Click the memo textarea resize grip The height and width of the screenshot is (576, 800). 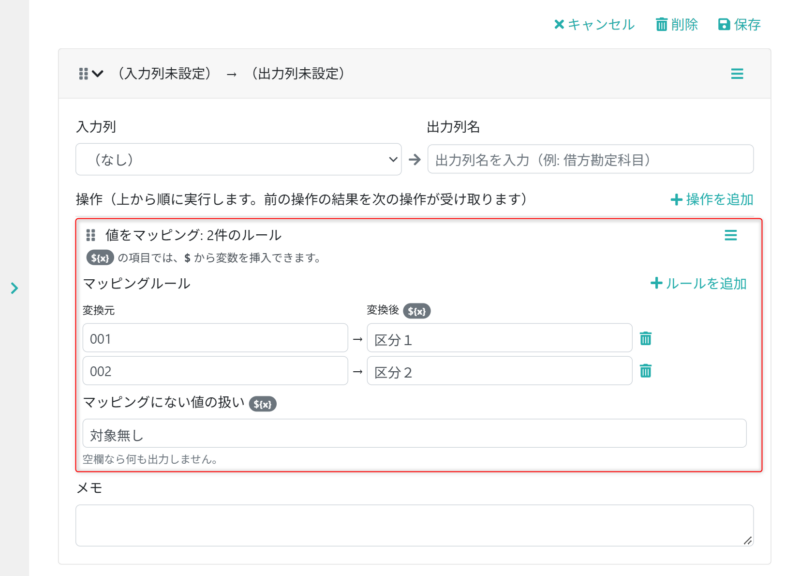747,541
